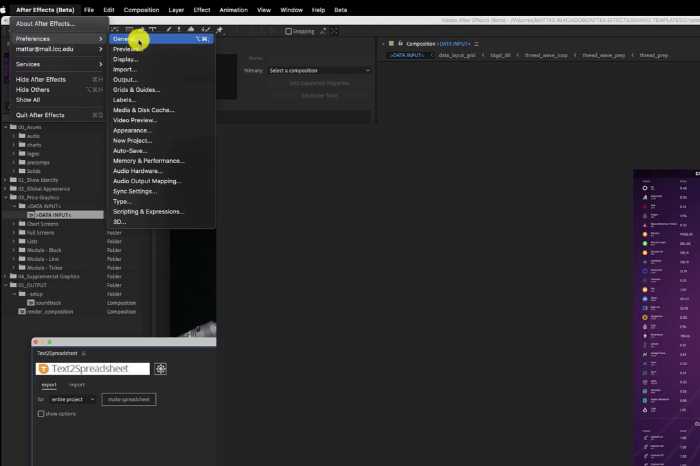
Task: Open Audio Hardware preferences
Action: click(162, 171)
